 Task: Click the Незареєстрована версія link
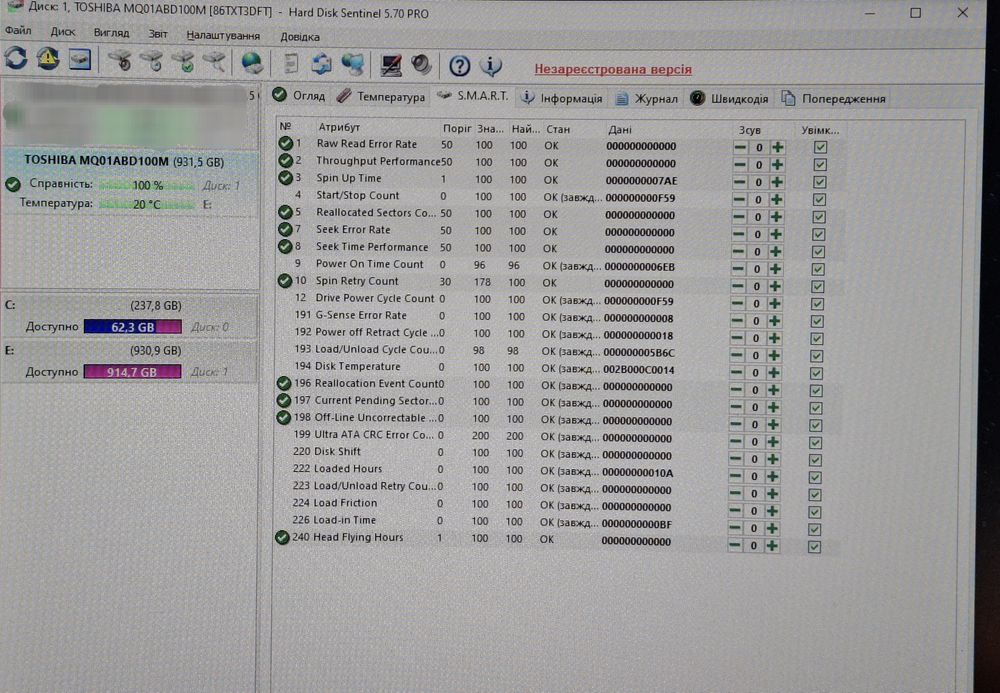click(x=613, y=69)
